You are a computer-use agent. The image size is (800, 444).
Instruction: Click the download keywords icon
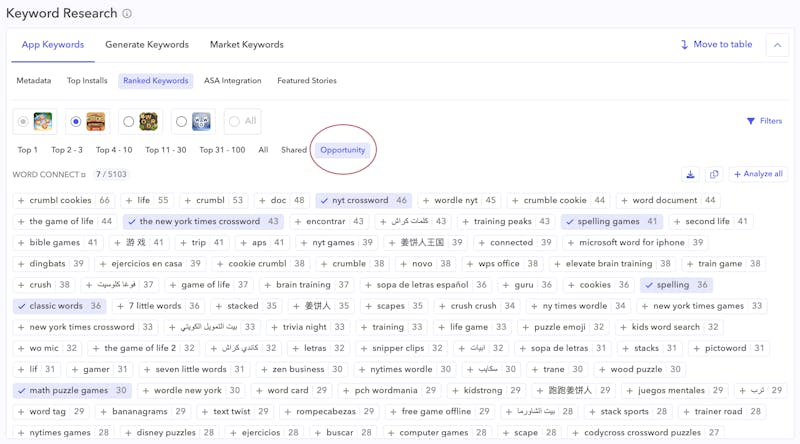pyautogui.click(x=690, y=174)
